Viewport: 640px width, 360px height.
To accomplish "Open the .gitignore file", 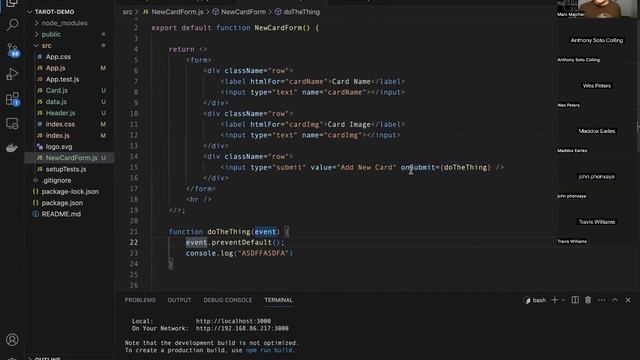I will tap(56, 180).
